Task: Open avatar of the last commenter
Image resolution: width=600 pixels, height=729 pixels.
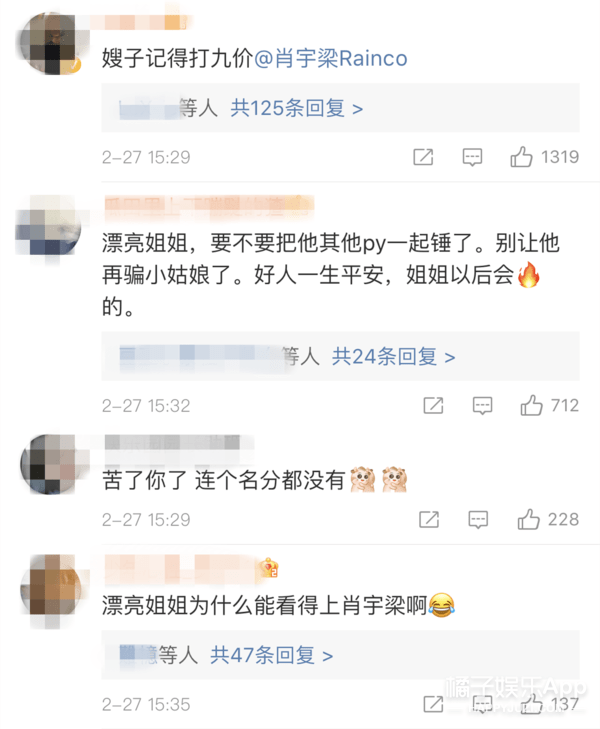Action: 51,589
